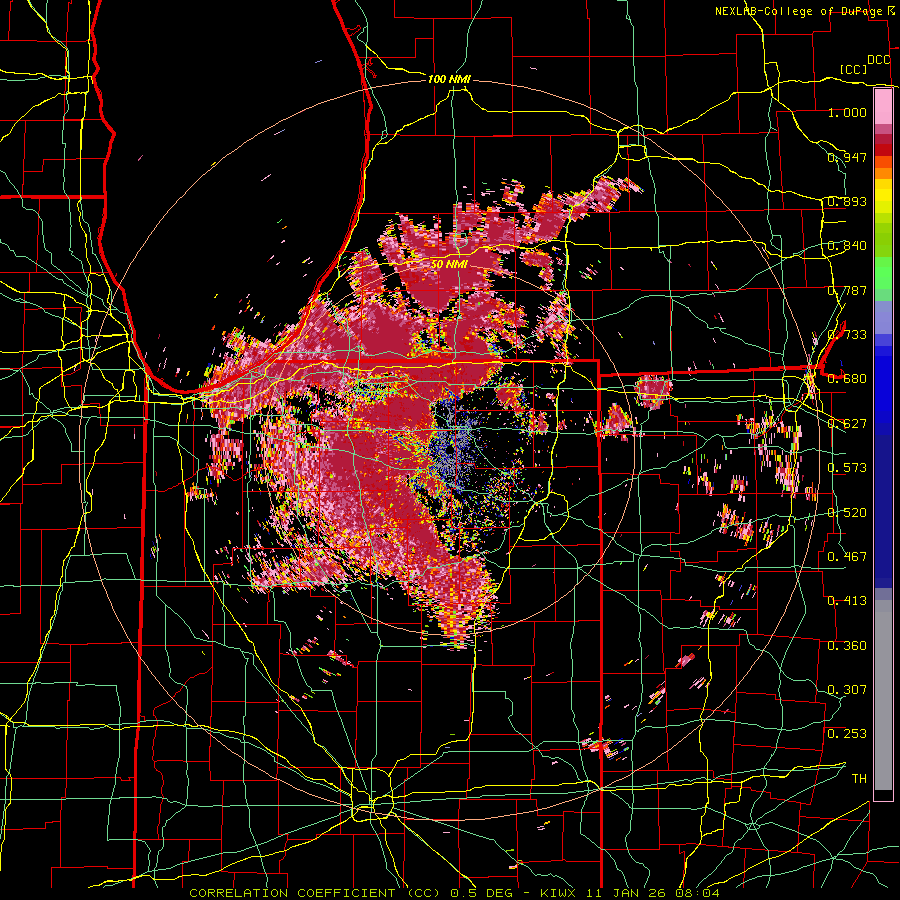This screenshot has width=900, height=900.
Task: Click the light pink top segment of the color bar
Action: tap(883, 106)
